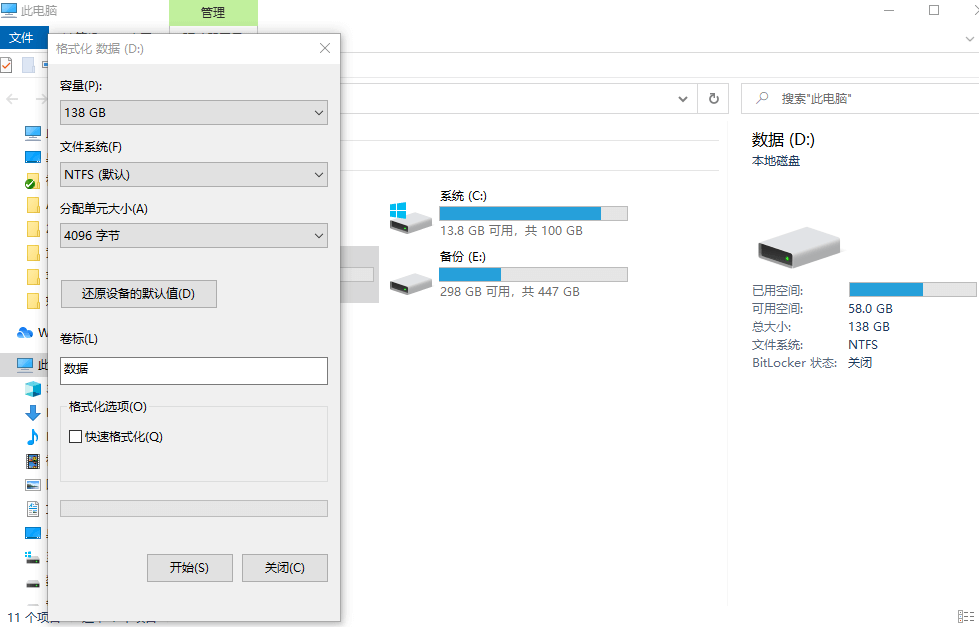Click the Back arrow in Explorer navigation
The height and width of the screenshot is (627, 979).
point(12,99)
